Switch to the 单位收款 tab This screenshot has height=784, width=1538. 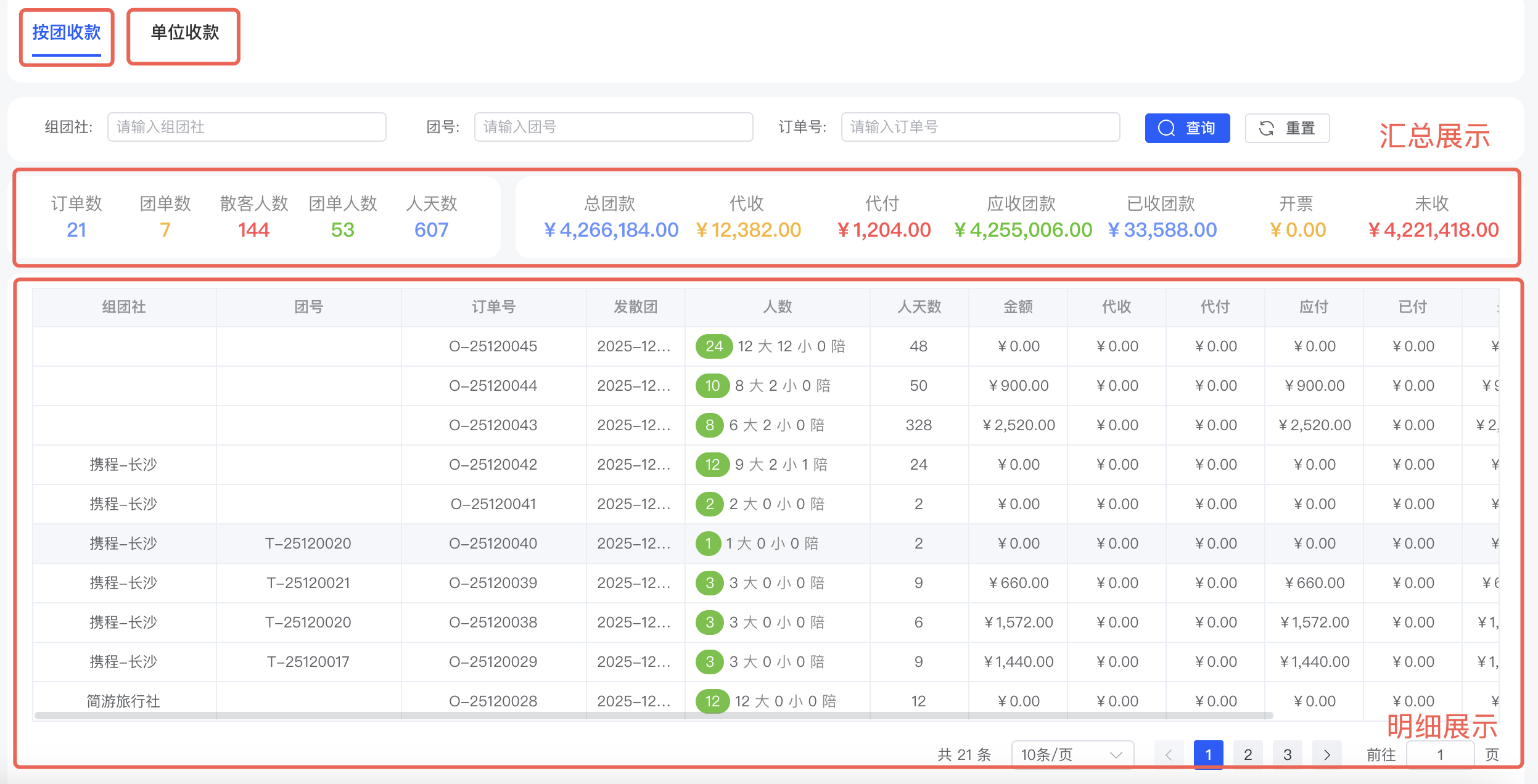184,33
